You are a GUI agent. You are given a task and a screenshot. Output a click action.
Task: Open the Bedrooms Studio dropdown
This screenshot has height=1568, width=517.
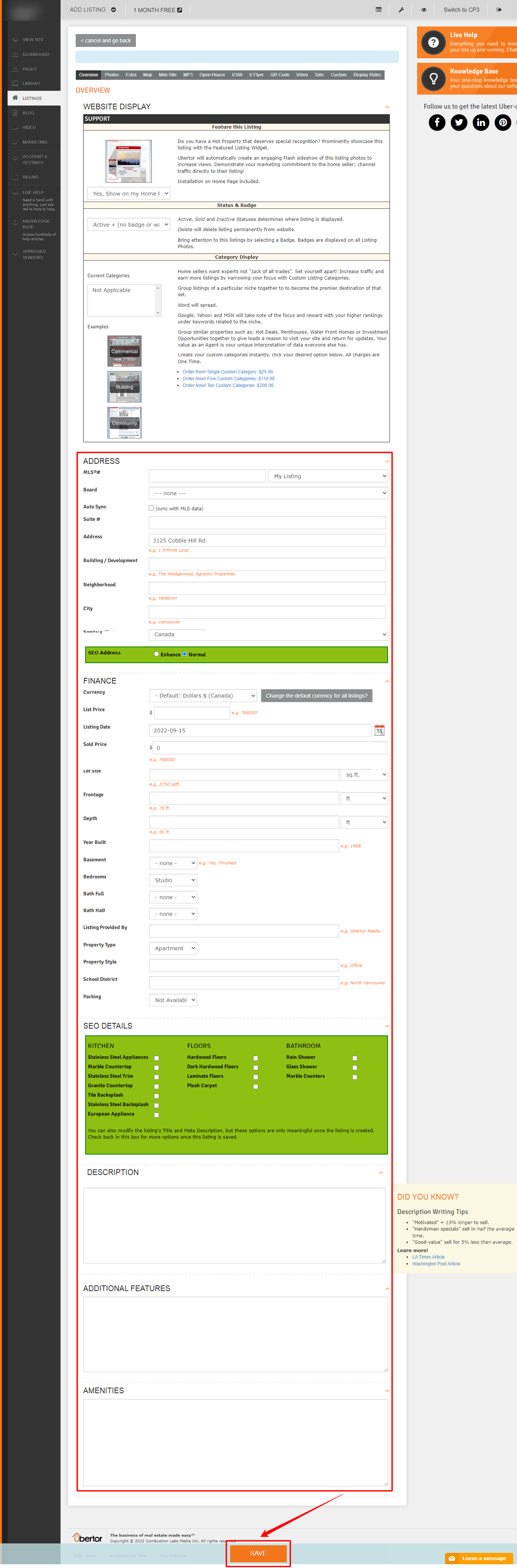[x=173, y=880]
